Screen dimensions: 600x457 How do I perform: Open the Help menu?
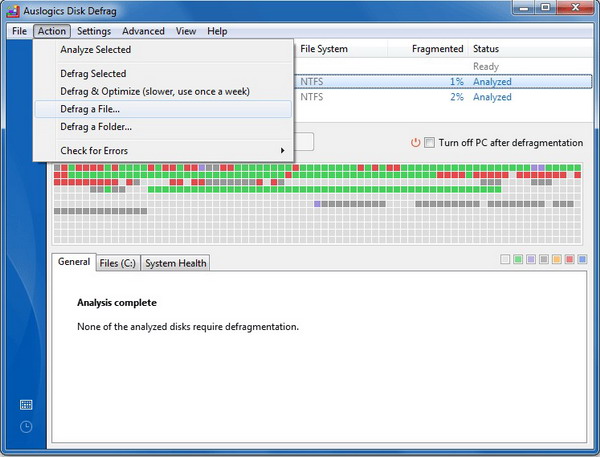tap(217, 31)
